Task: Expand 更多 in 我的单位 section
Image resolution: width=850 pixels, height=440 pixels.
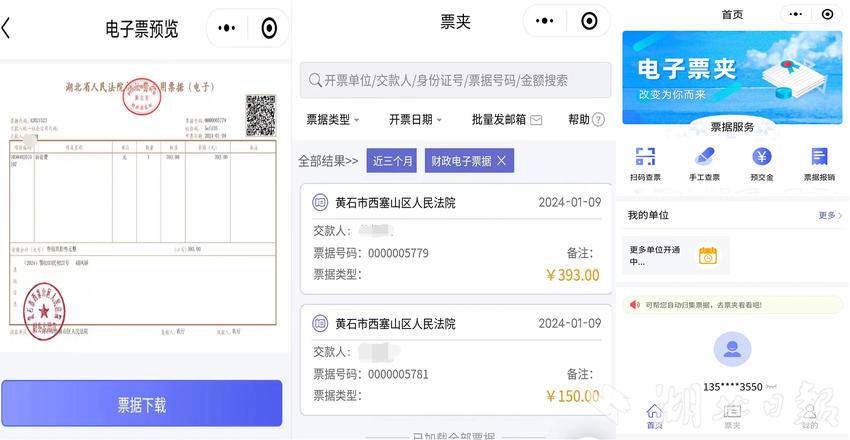Action: 830,215
